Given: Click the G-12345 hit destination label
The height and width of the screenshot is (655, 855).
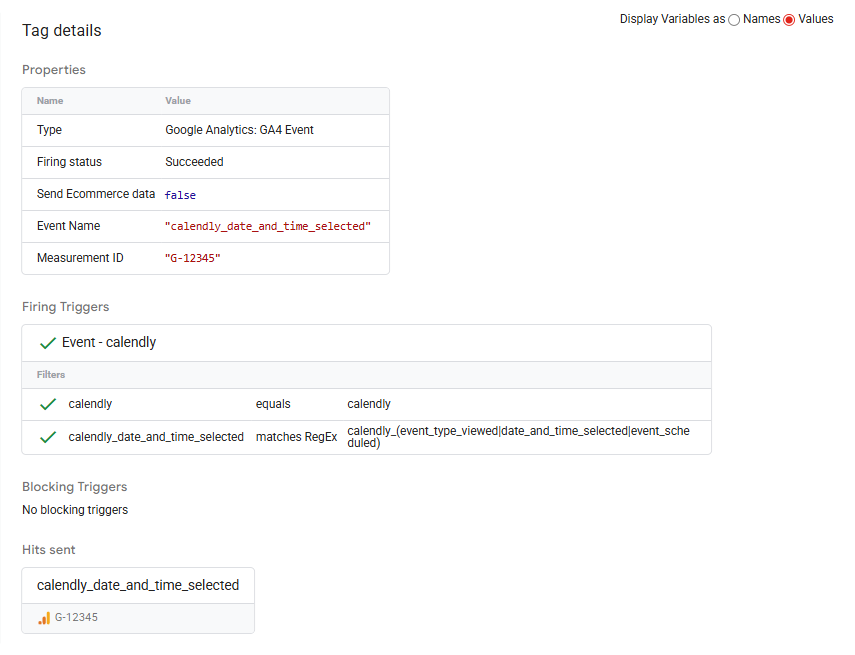Looking at the screenshot, I should point(76,618).
